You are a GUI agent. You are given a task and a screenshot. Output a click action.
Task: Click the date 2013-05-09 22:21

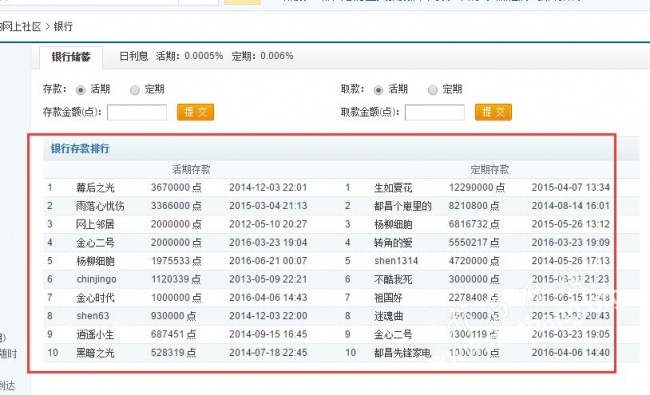(x=268, y=279)
